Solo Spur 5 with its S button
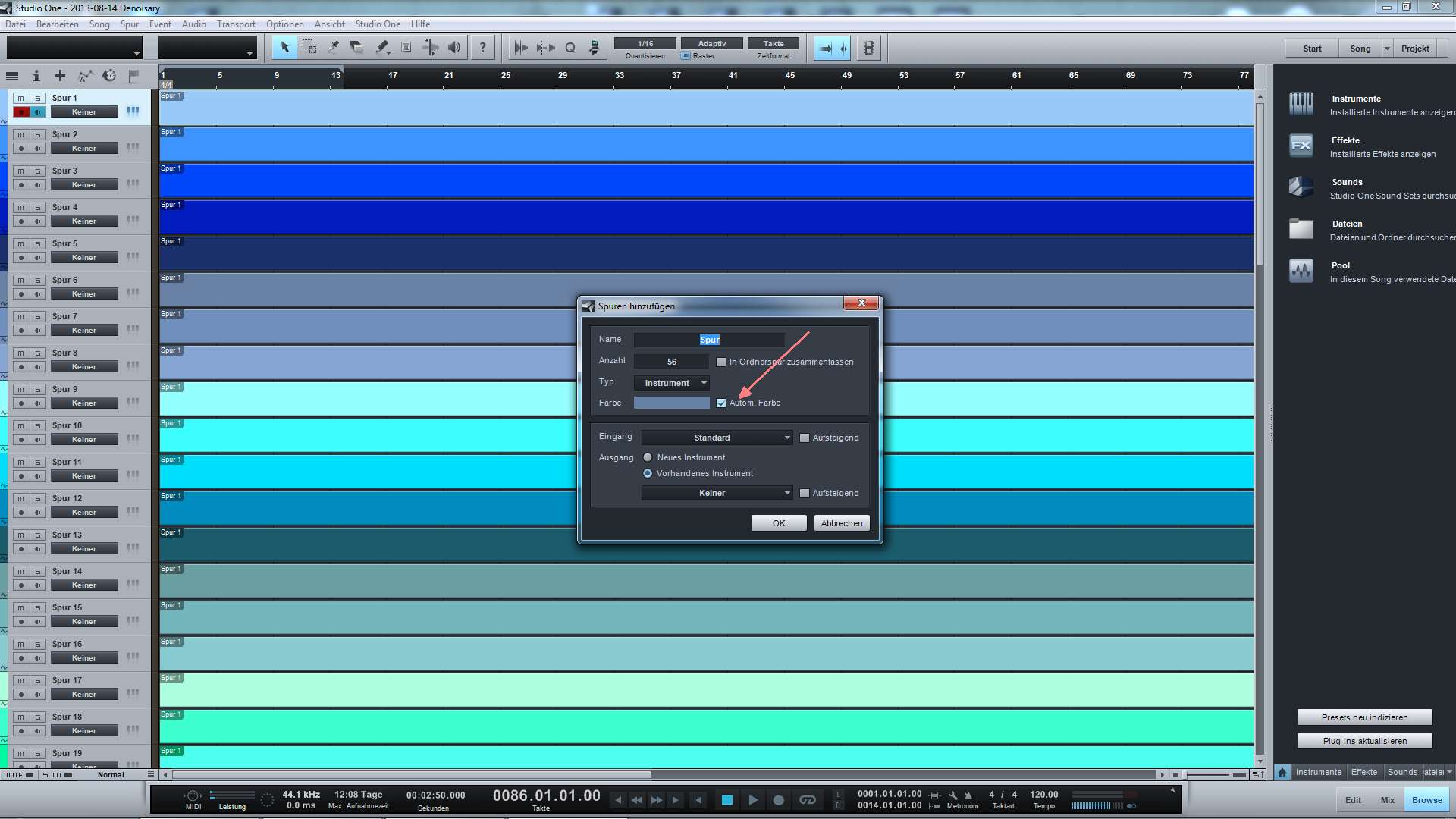1456x819 pixels. coord(37,243)
